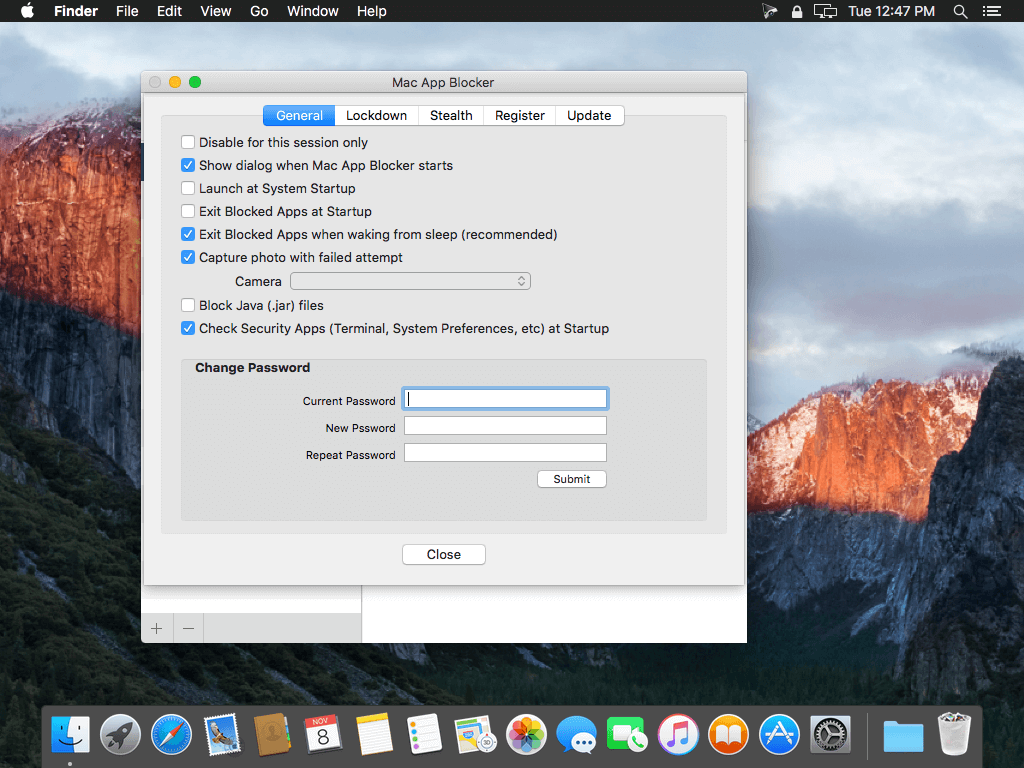Image resolution: width=1024 pixels, height=768 pixels.
Task: Open Calendar icon showing Nov 8
Action: (323, 734)
